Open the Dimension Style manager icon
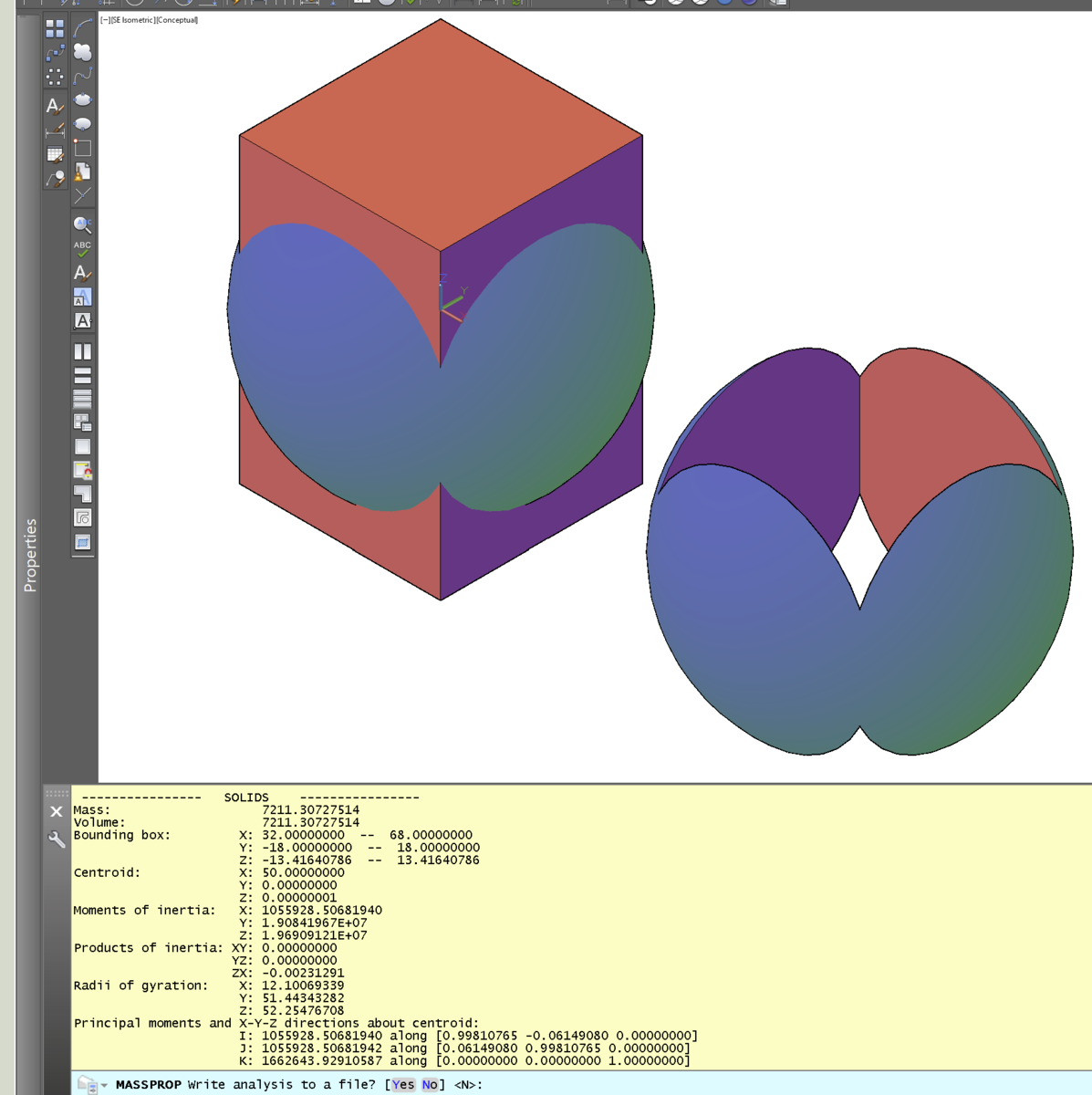The height and width of the screenshot is (1095, 1092). [x=55, y=130]
